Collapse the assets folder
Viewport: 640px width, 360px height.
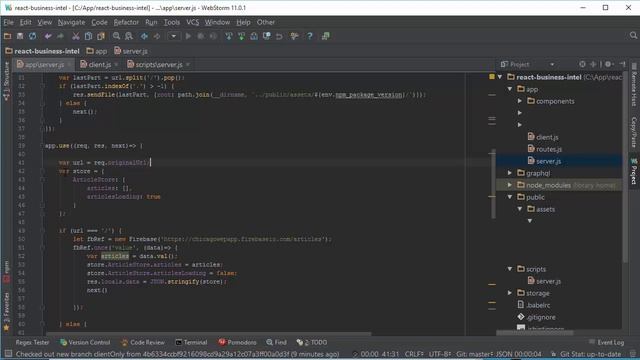click(520, 209)
